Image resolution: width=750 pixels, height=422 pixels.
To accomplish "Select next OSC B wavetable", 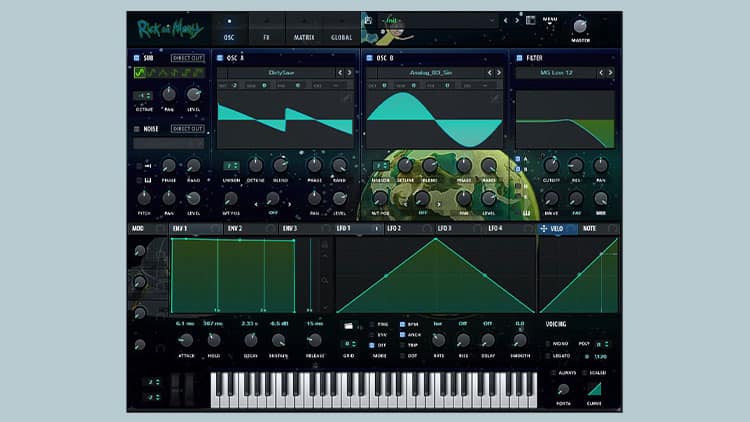I will pos(498,73).
